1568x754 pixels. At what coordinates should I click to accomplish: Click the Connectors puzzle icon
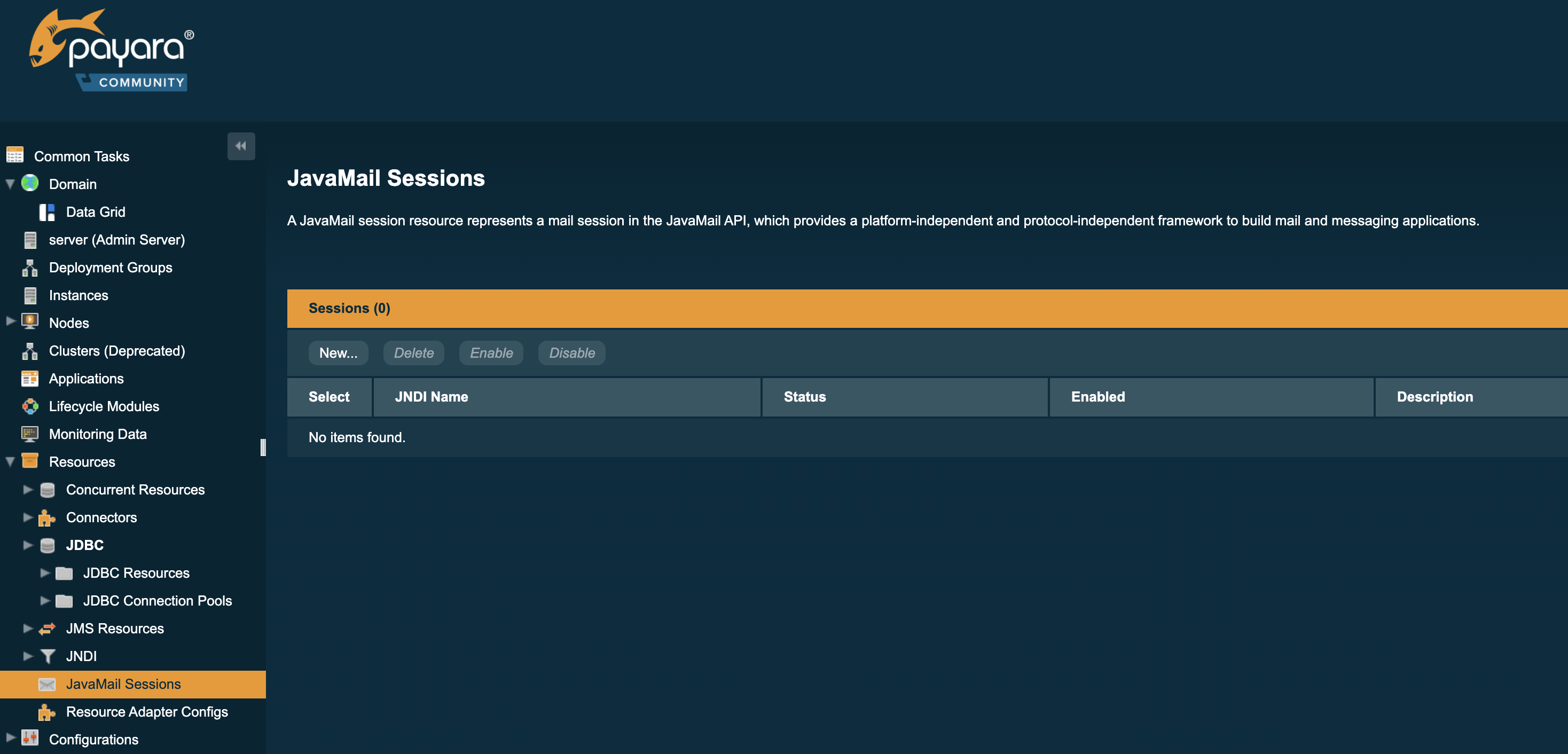tap(47, 517)
